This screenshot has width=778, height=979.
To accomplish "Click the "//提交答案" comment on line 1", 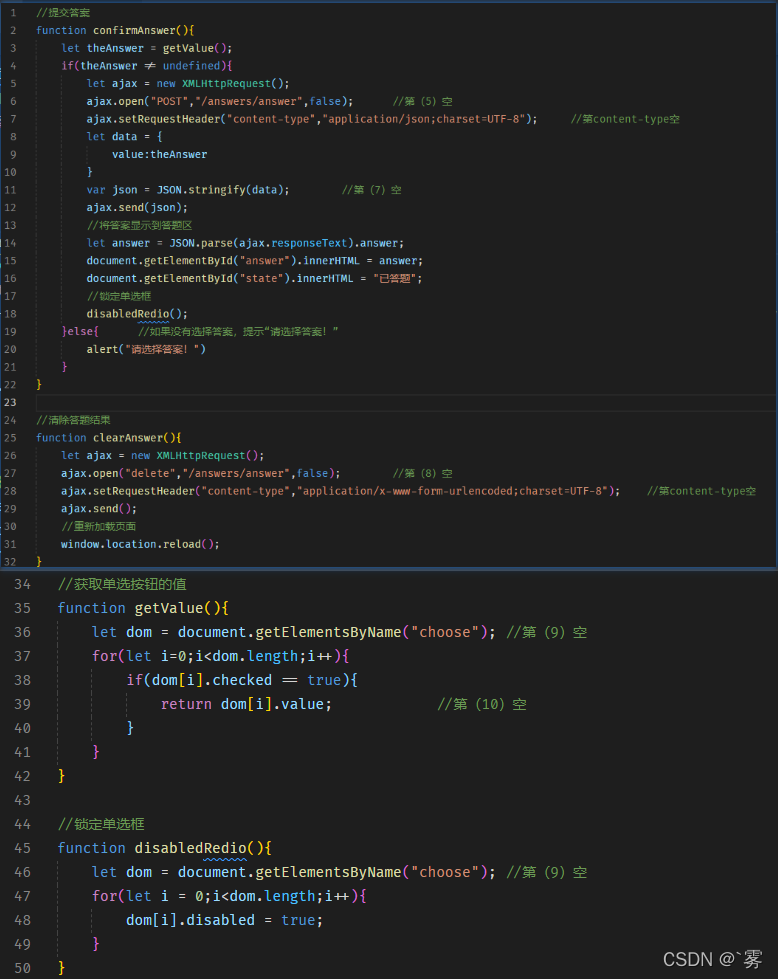I will [x=63, y=12].
